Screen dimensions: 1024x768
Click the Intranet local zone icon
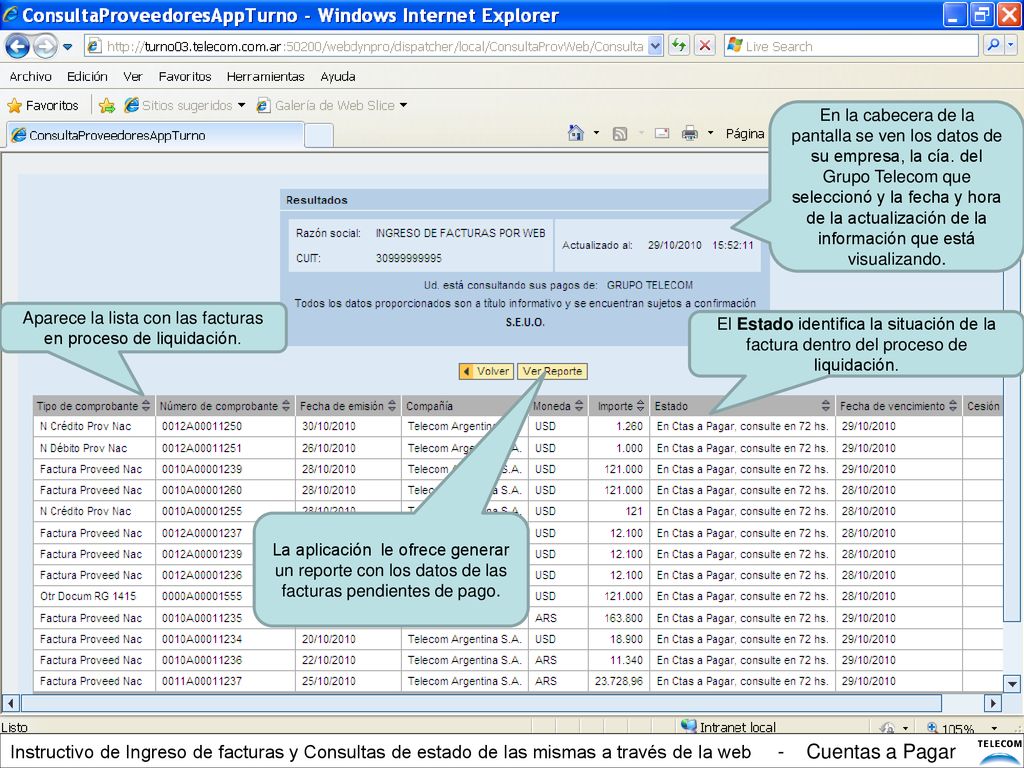689,726
